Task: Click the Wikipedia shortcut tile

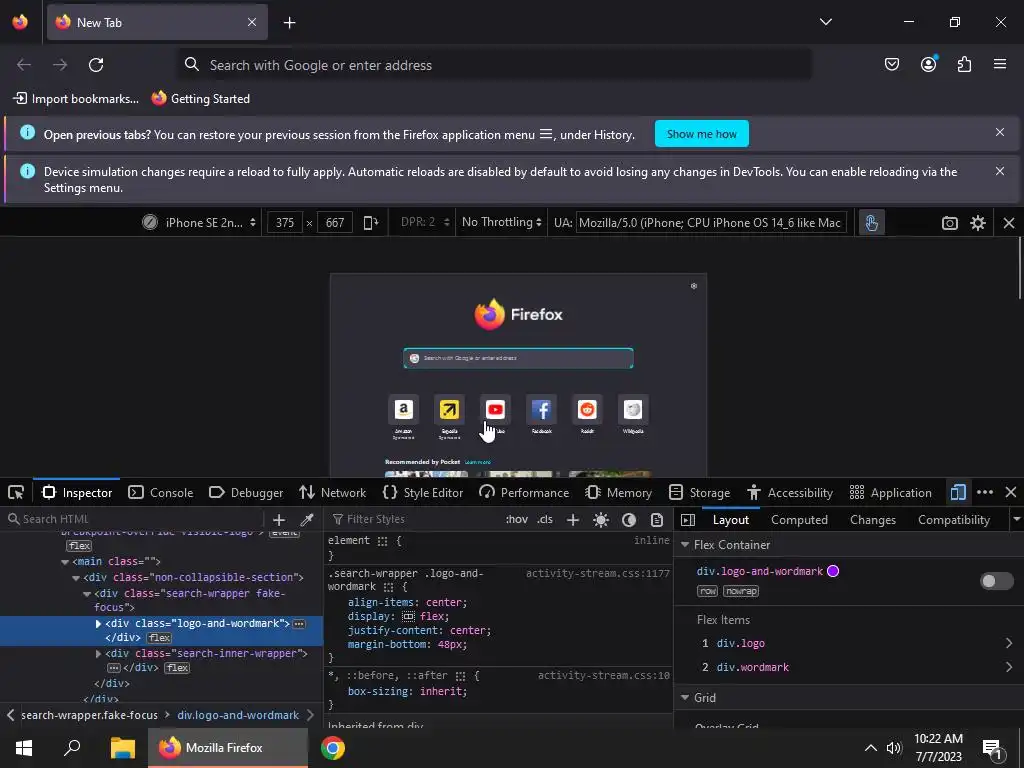Action: pos(633,409)
